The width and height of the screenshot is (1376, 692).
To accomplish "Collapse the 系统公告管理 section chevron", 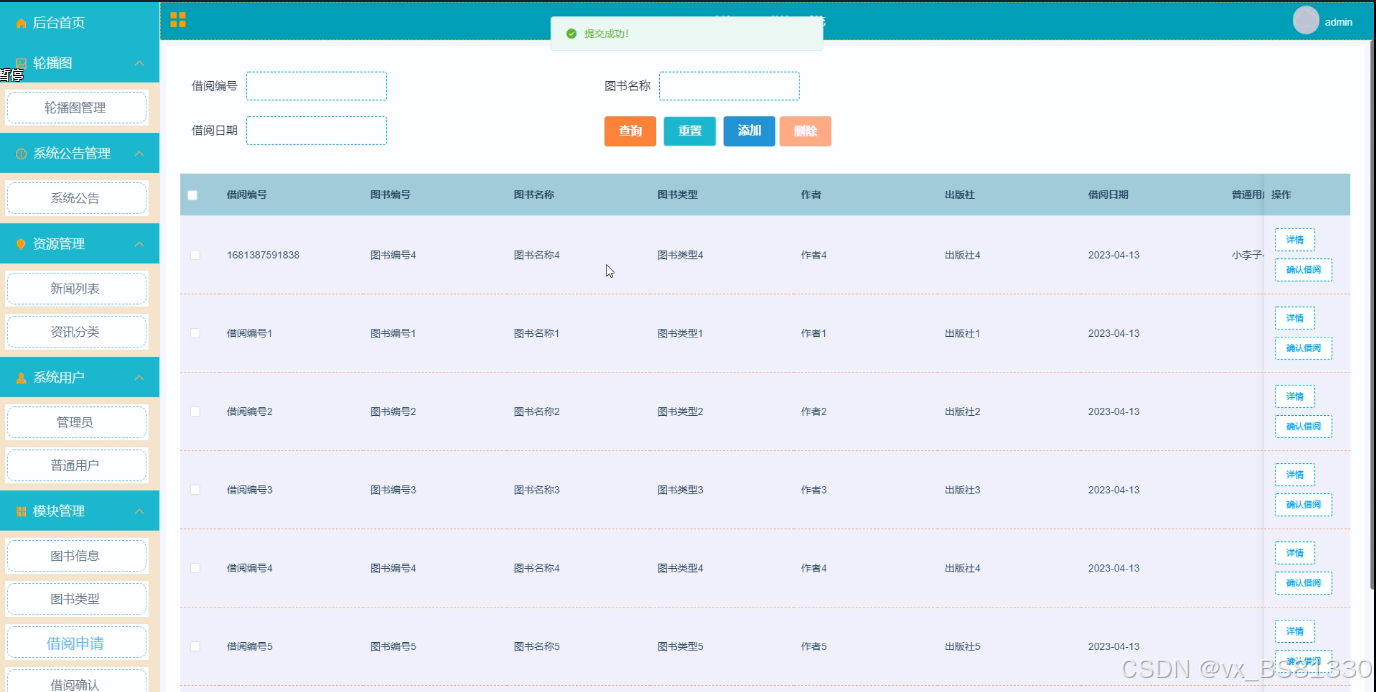I will 139,154.
